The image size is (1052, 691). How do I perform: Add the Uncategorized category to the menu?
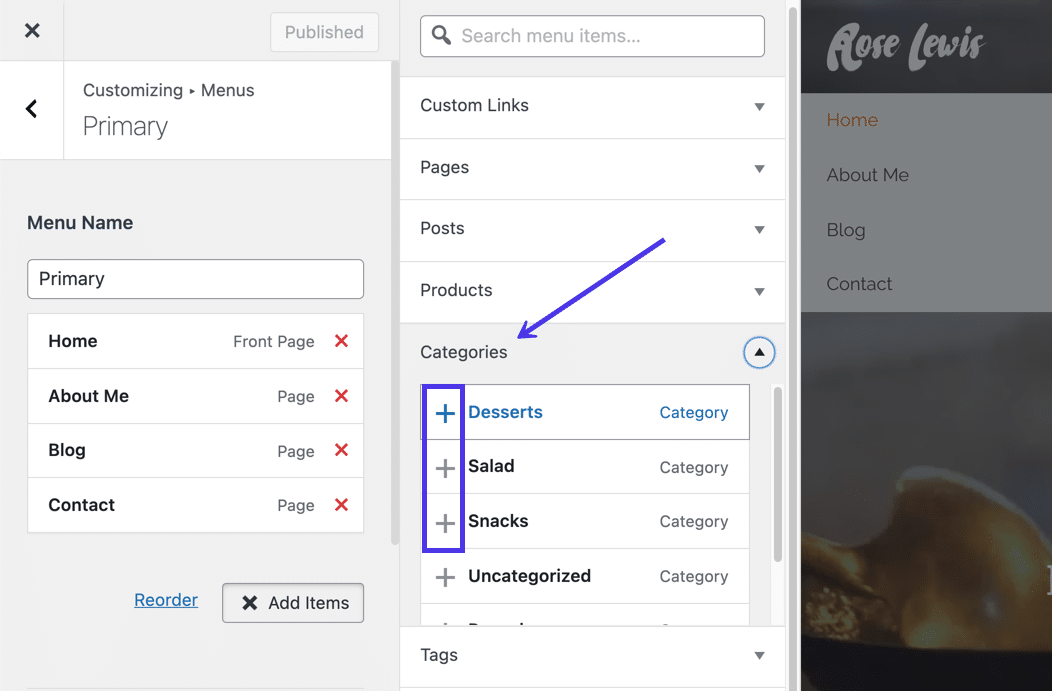(x=443, y=576)
